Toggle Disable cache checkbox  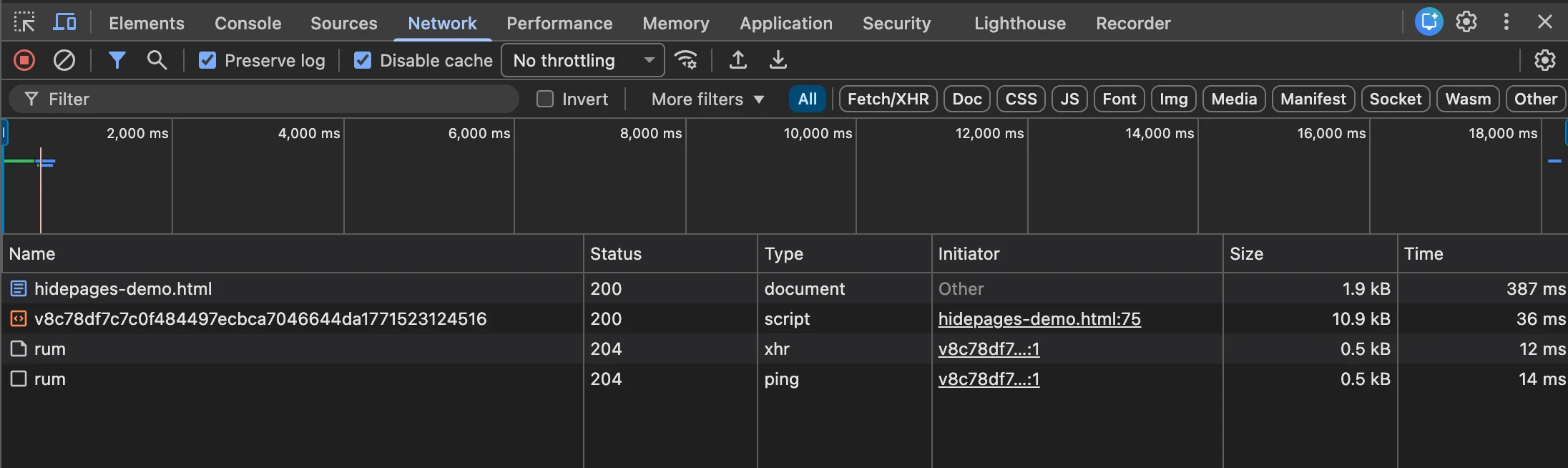pyautogui.click(x=363, y=60)
